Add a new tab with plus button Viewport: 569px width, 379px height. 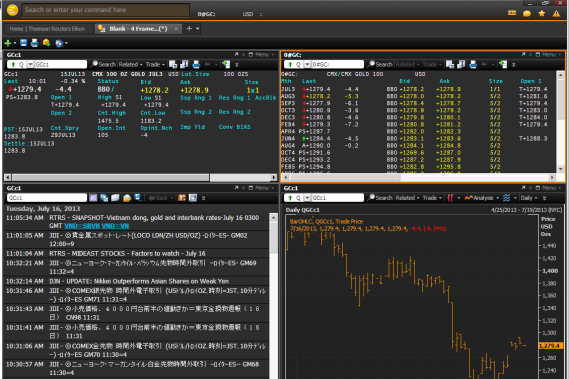[189, 28]
